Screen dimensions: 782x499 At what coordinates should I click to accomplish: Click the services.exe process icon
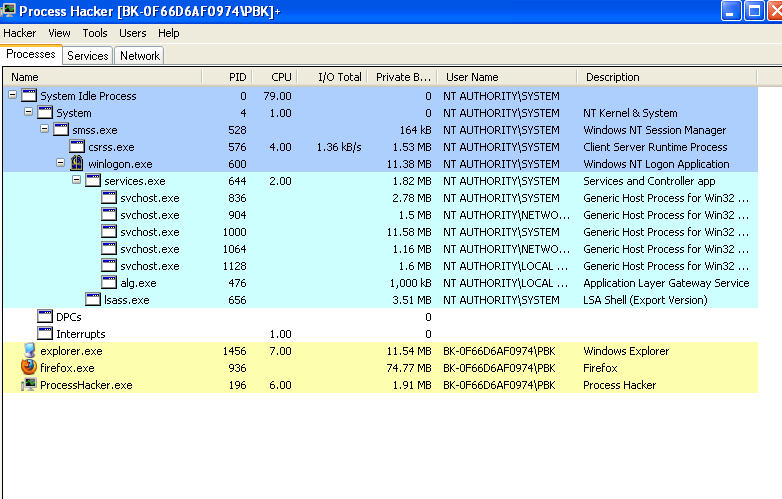tap(93, 180)
